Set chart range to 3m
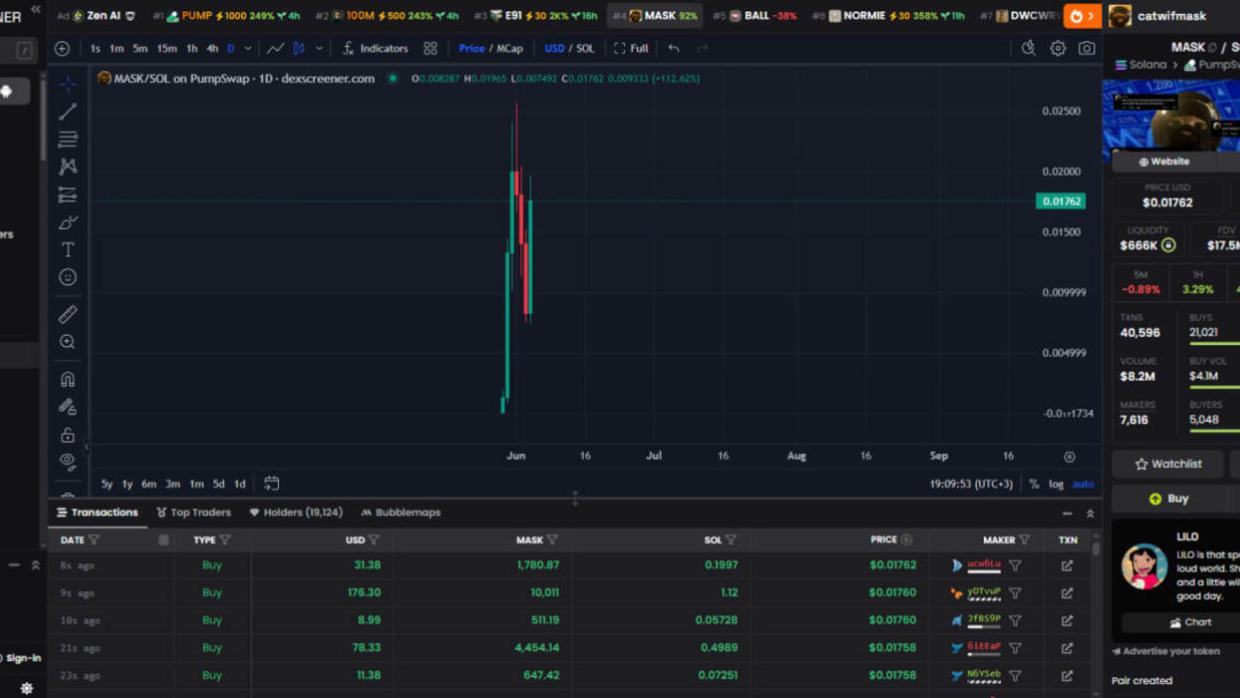 coord(173,484)
